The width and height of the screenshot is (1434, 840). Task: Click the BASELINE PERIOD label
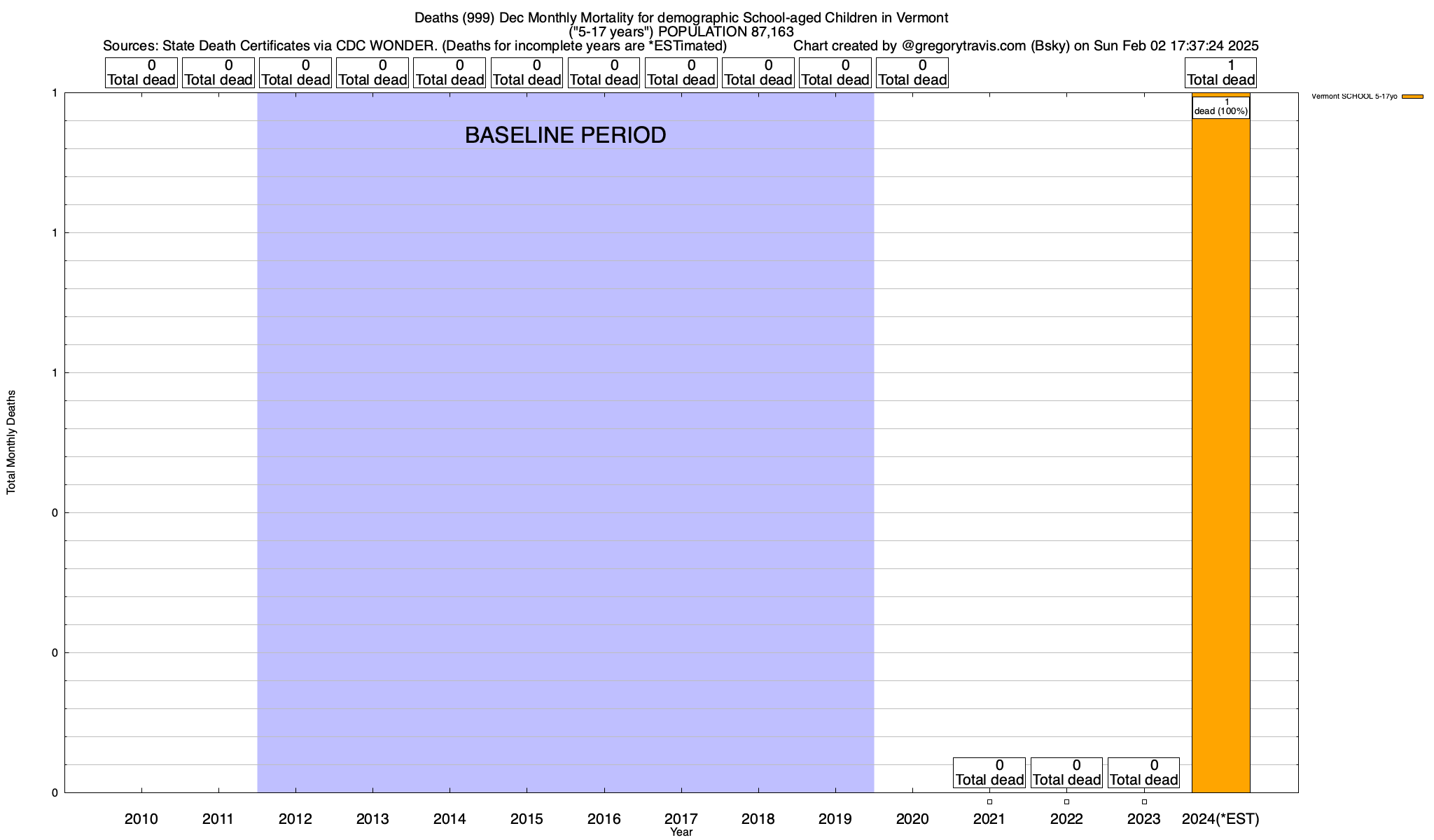[x=565, y=135]
